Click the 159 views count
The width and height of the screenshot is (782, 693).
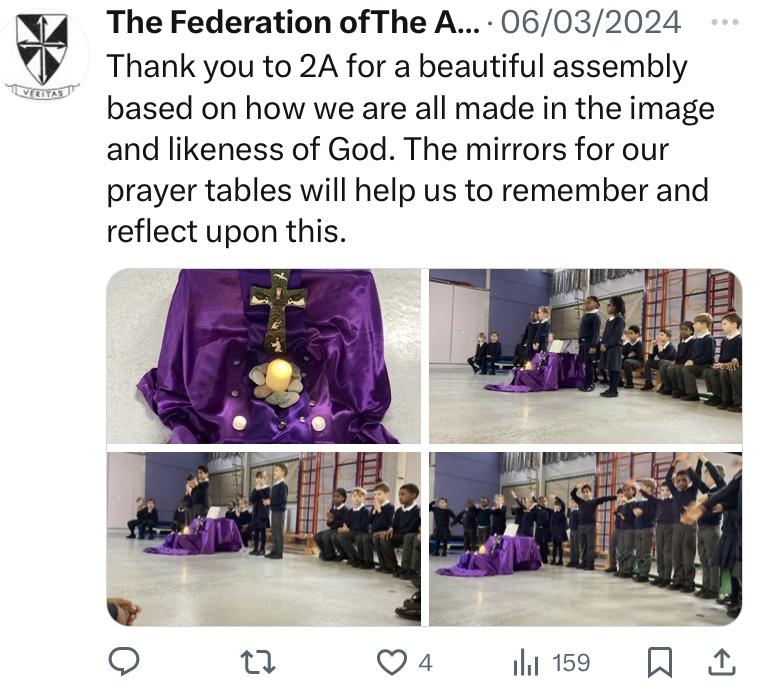(x=571, y=663)
